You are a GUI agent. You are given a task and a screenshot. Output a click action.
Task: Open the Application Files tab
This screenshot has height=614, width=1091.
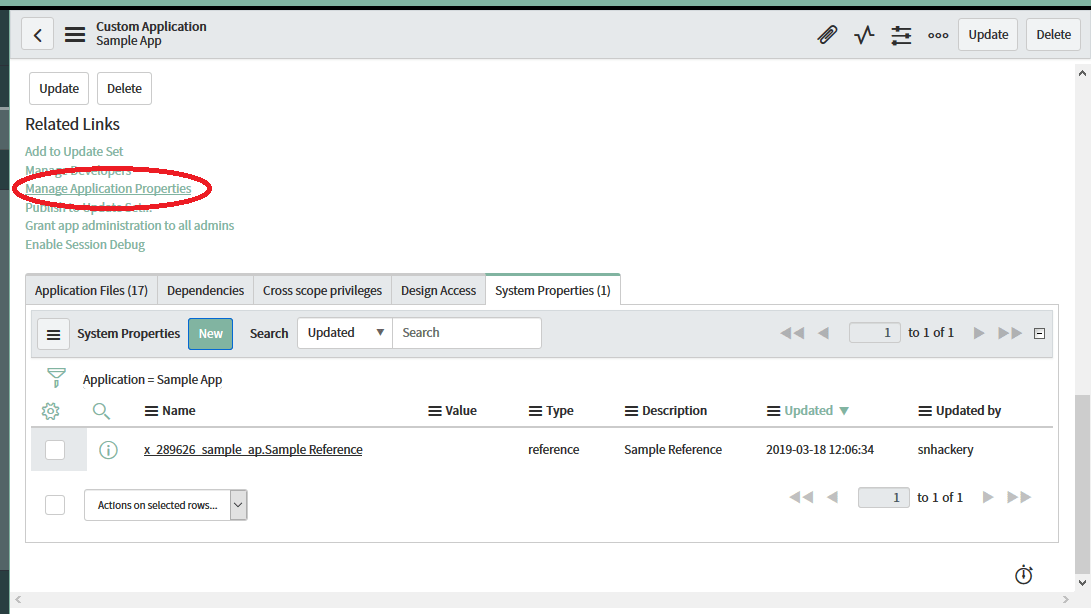90,289
